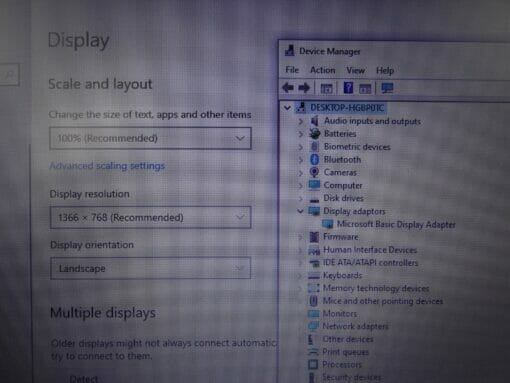Screen dimensions: 510x383
Task: Select the Network adapters icon
Action: tap(313, 326)
